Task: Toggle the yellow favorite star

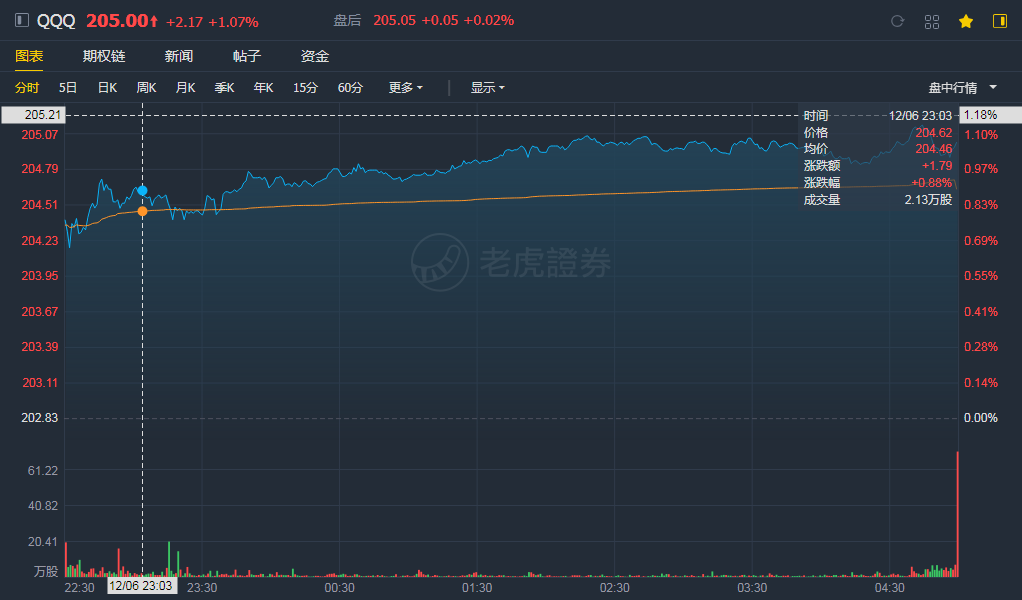Action: click(x=965, y=21)
